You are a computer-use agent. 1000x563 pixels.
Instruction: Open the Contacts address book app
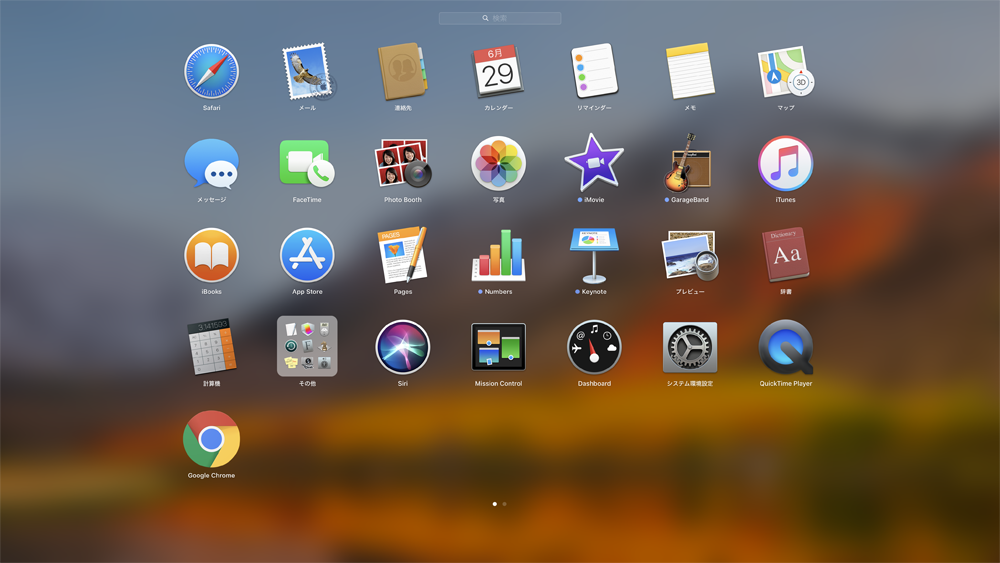402,71
